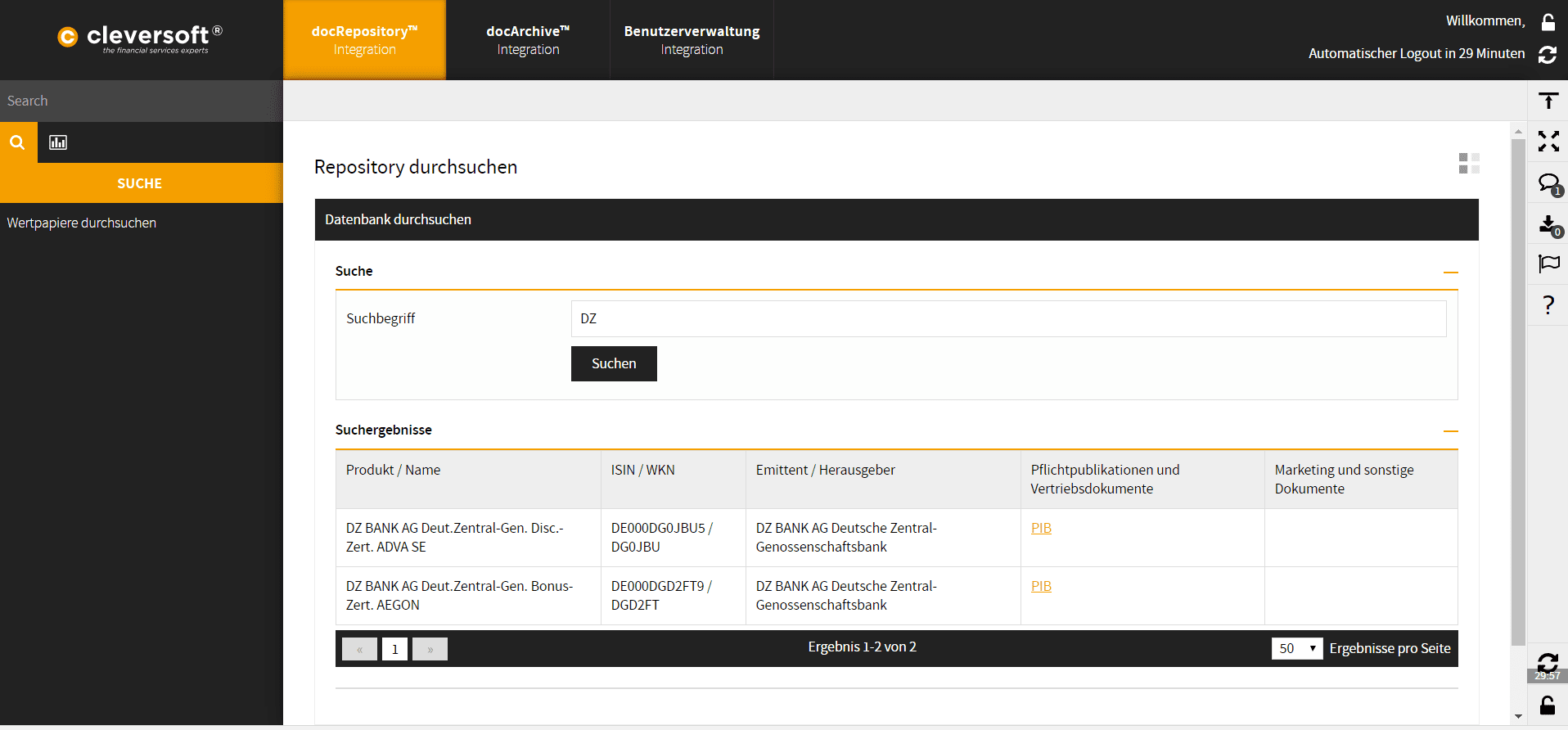Open the downloads icon with counter
1568x730 pixels.
[x=1549, y=226]
